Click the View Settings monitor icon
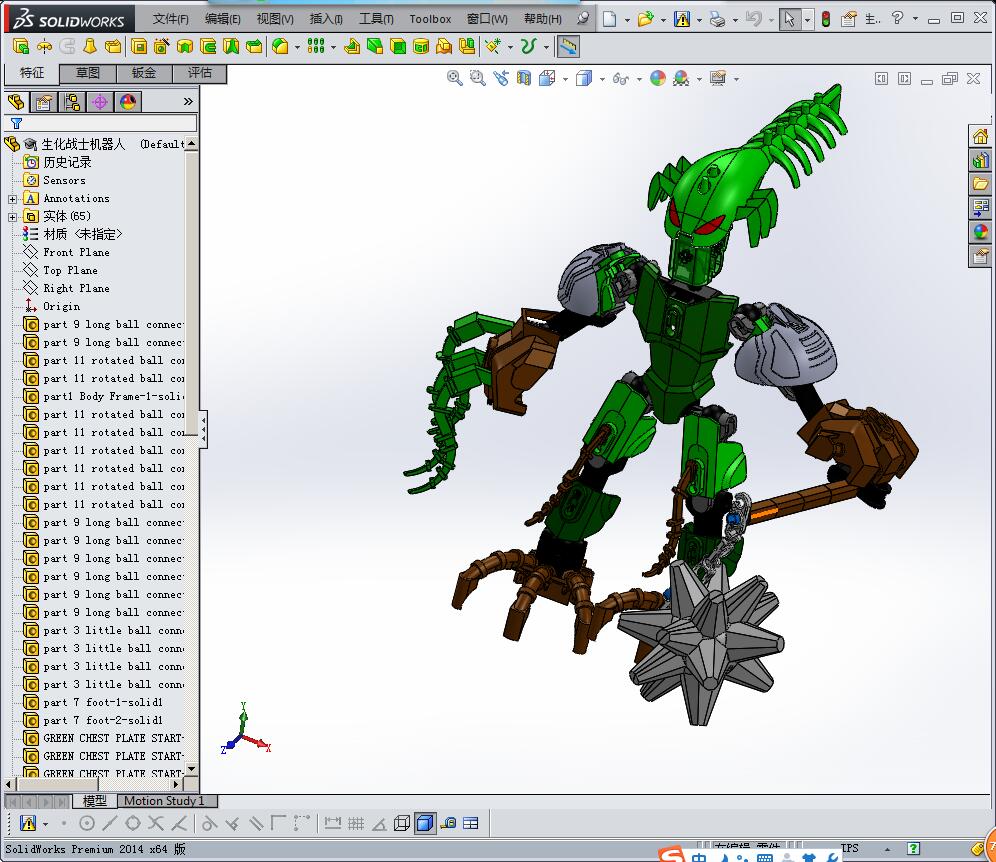 718,79
